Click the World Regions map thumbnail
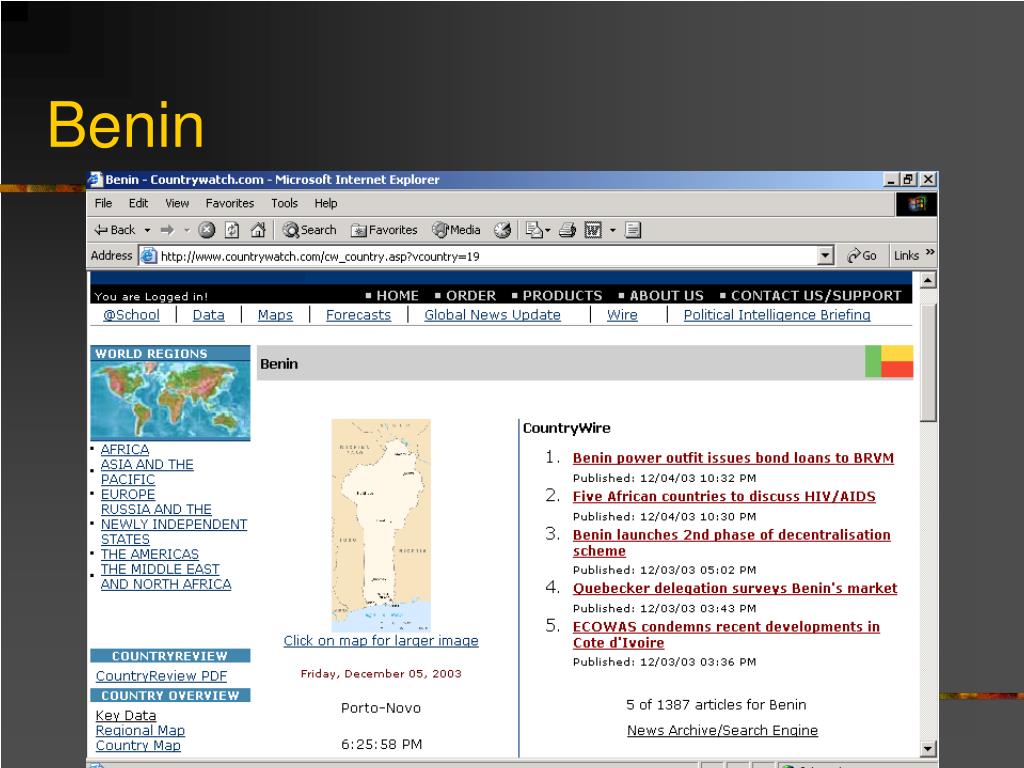Image resolution: width=1024 pixels, height=768 pixels. (x=170, y=400)
